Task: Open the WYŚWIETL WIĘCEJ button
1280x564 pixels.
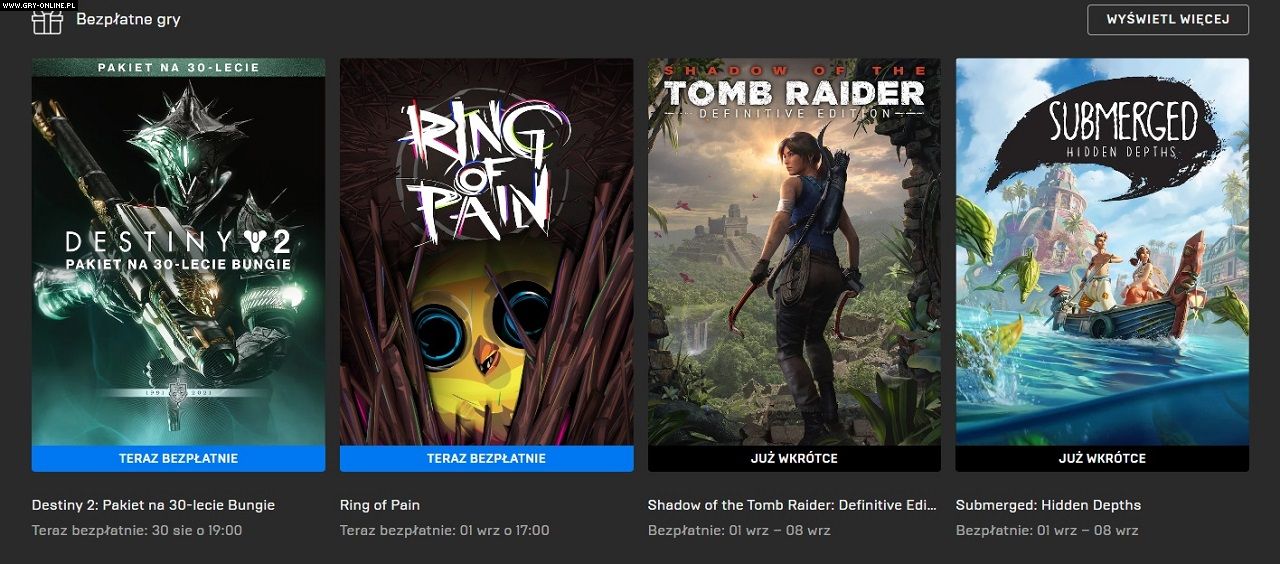Action: tap(1168, 20)
